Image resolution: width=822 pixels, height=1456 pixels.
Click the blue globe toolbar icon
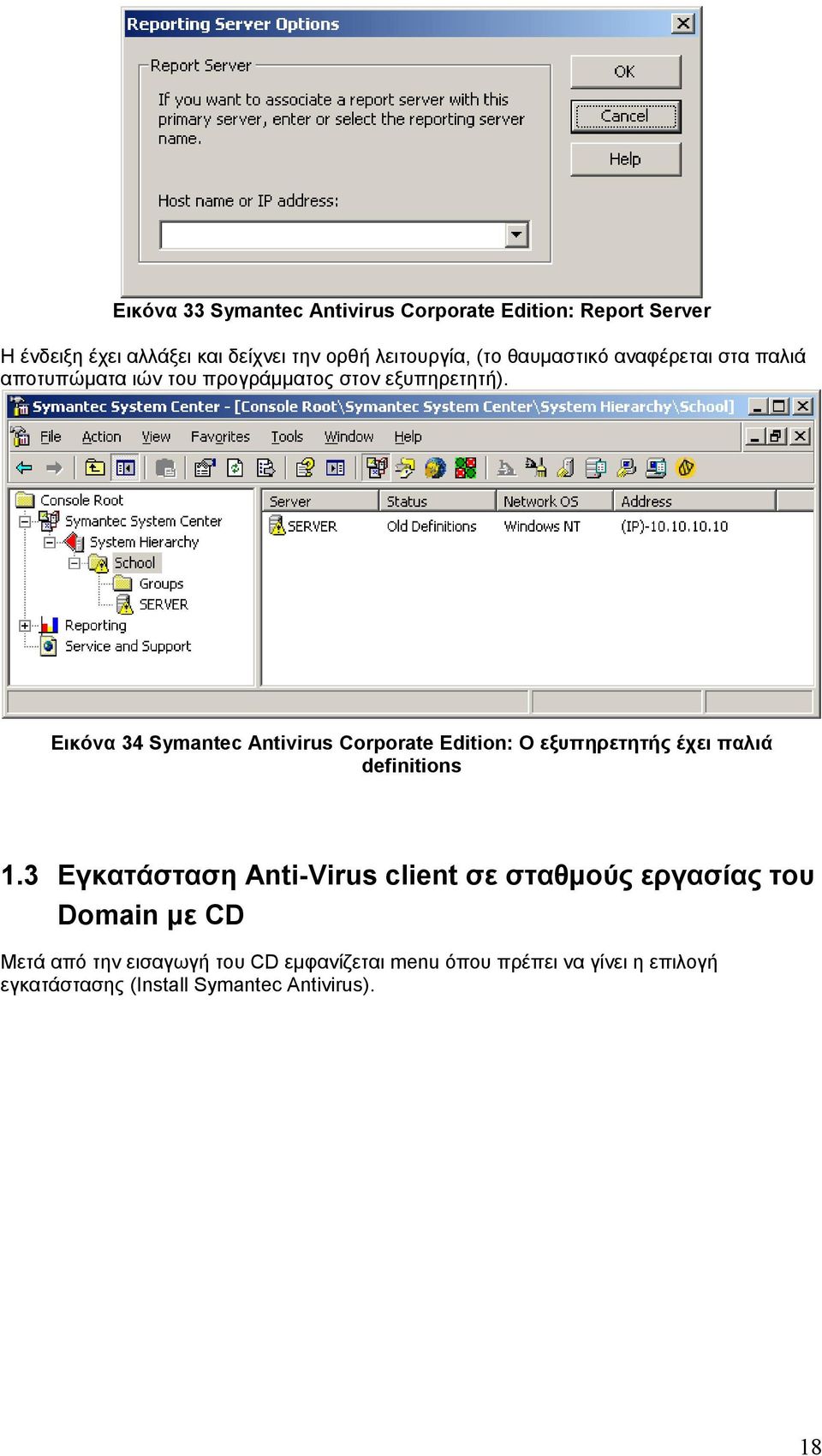click(435, 468)
